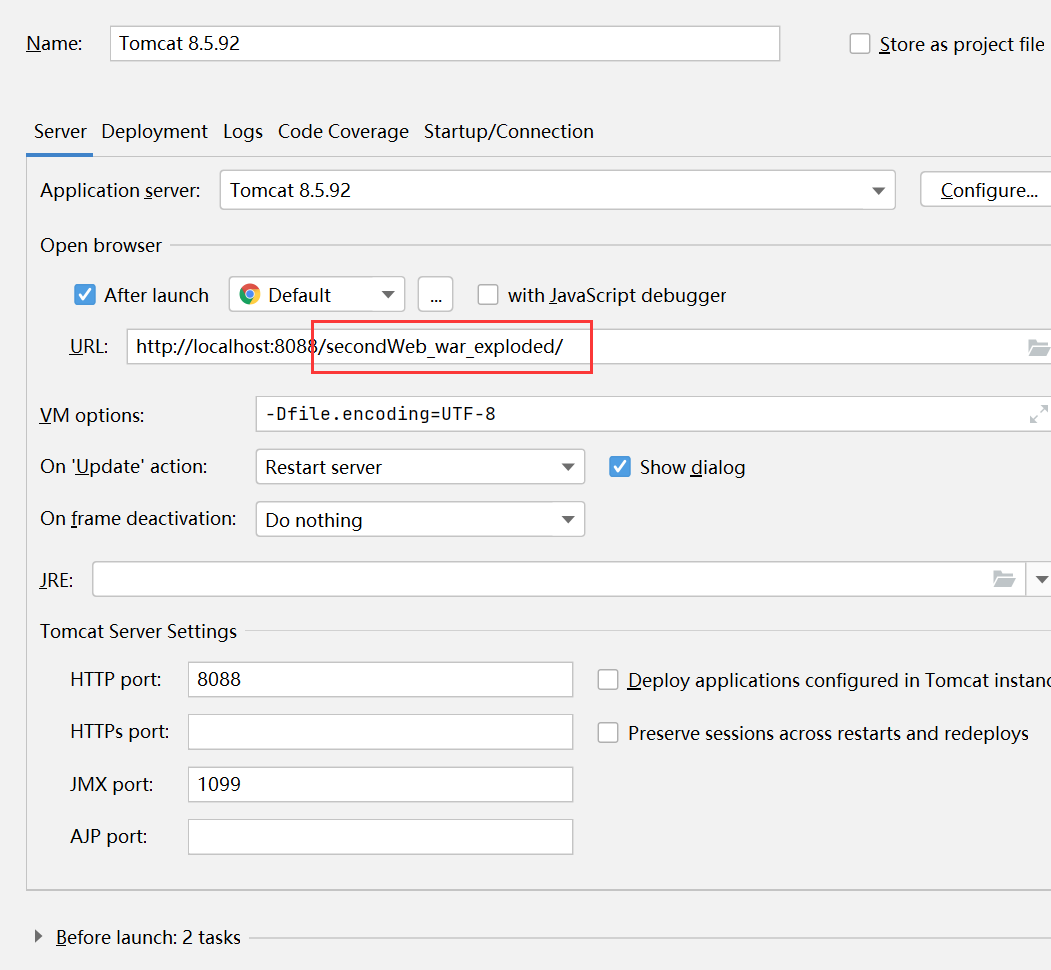Click the folder icon in URL field
The image size is (1051, 970).
1038,347
